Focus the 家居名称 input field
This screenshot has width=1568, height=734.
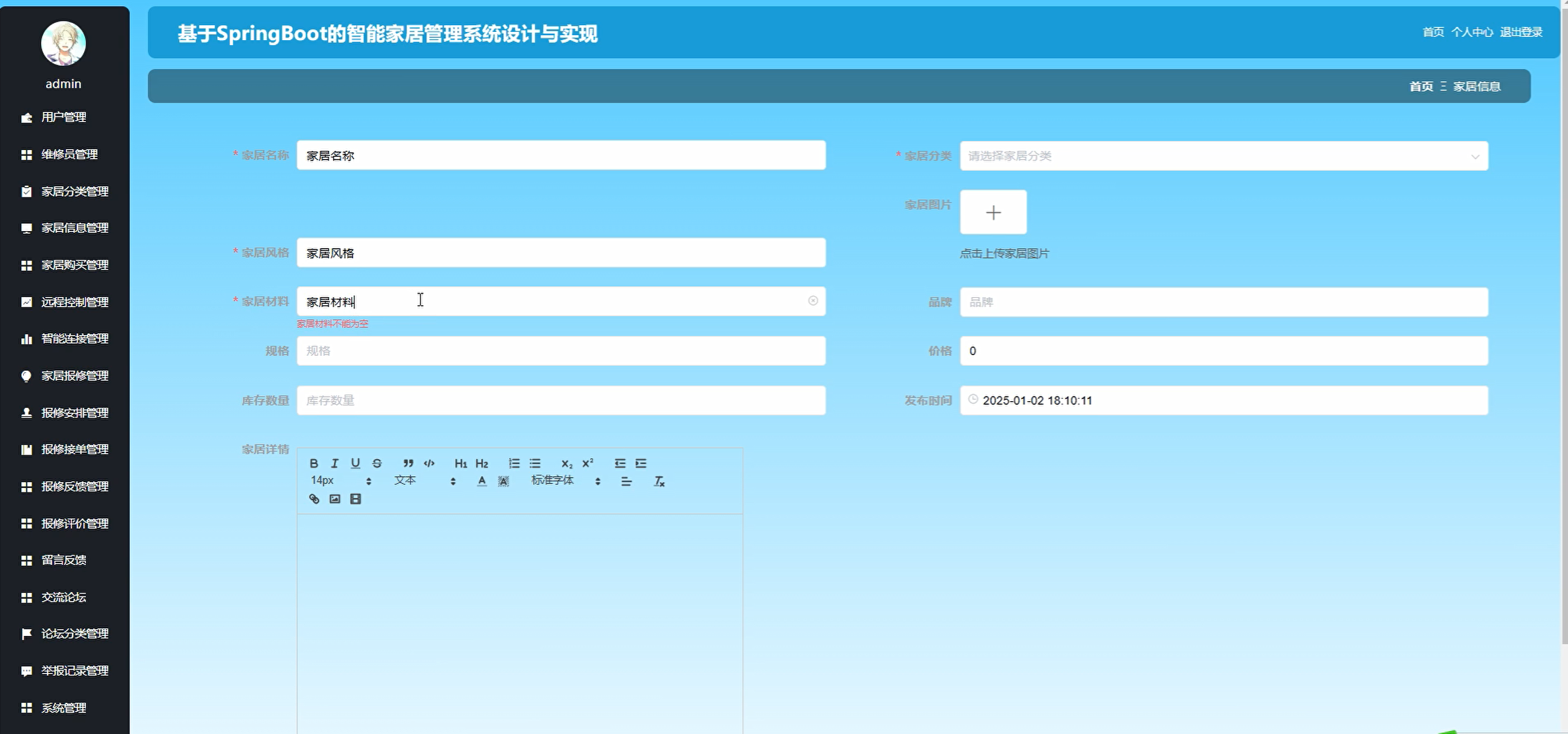click(x=561, y=155)
